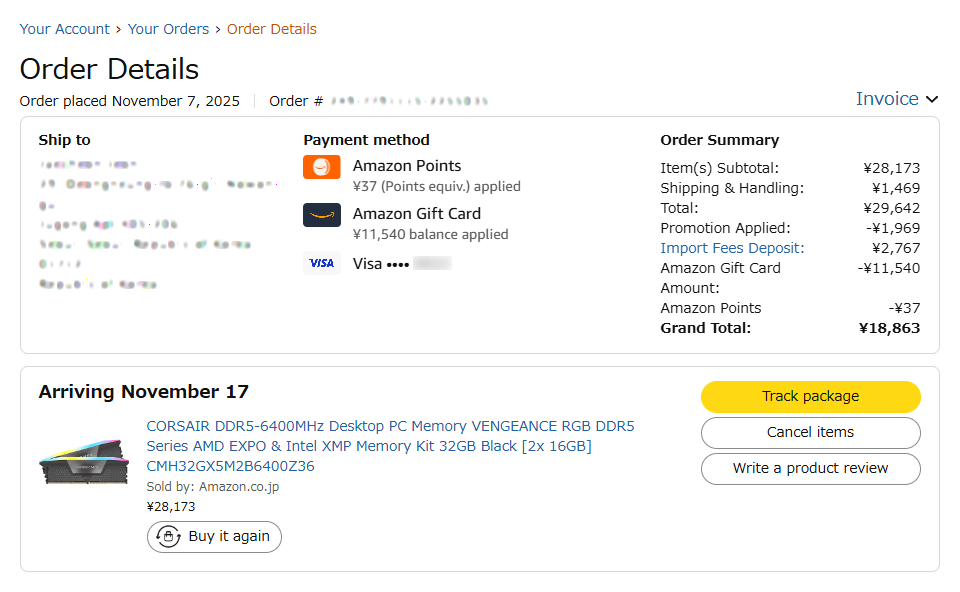Click the Amazon Gift Card payment label
Image resolution: width=960 pixels, height=592 pixels.
click(416, 214)
